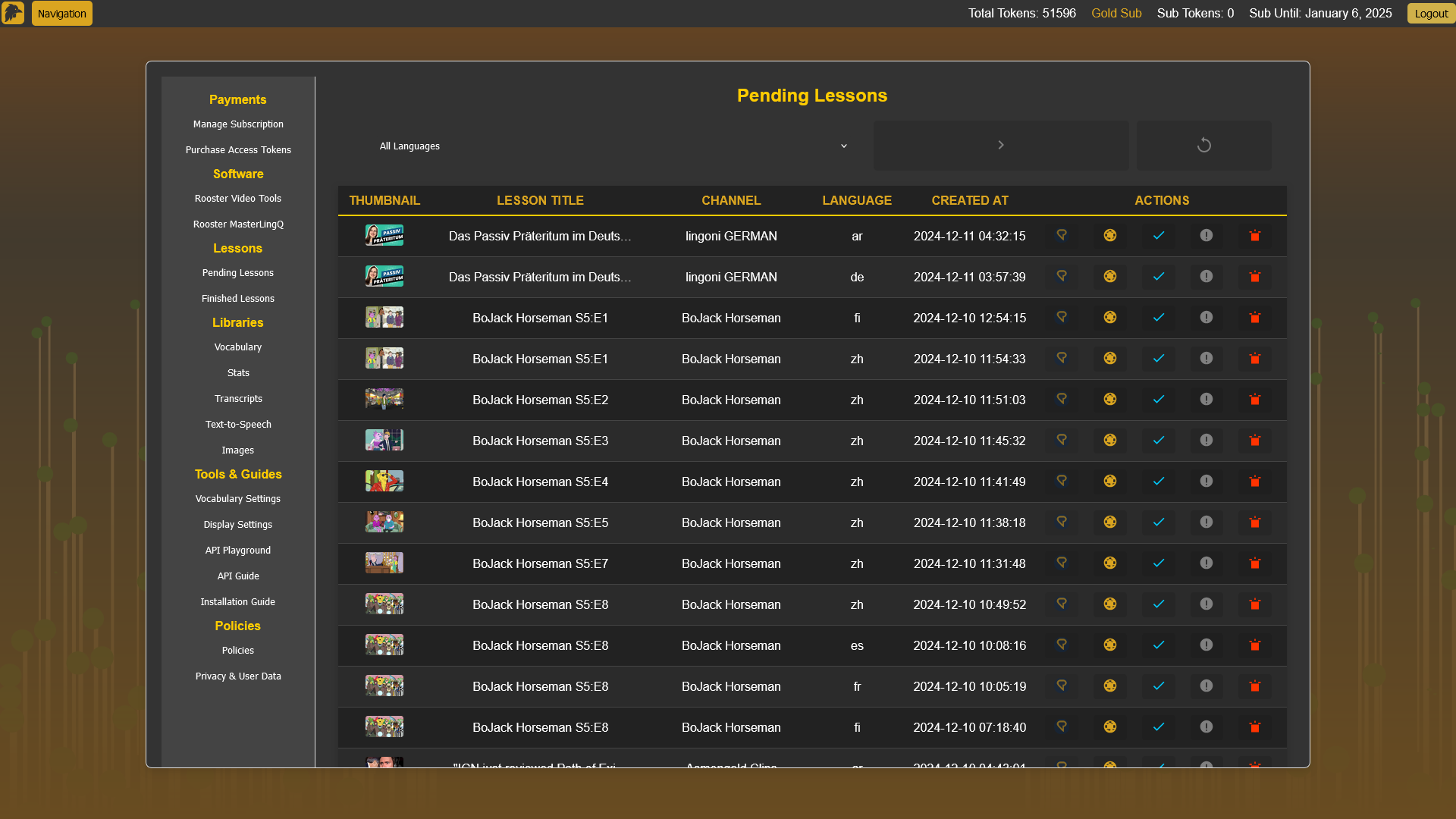Click the Logout button
Viewport: 1456px width, 819px height.
click(1430, 14)
